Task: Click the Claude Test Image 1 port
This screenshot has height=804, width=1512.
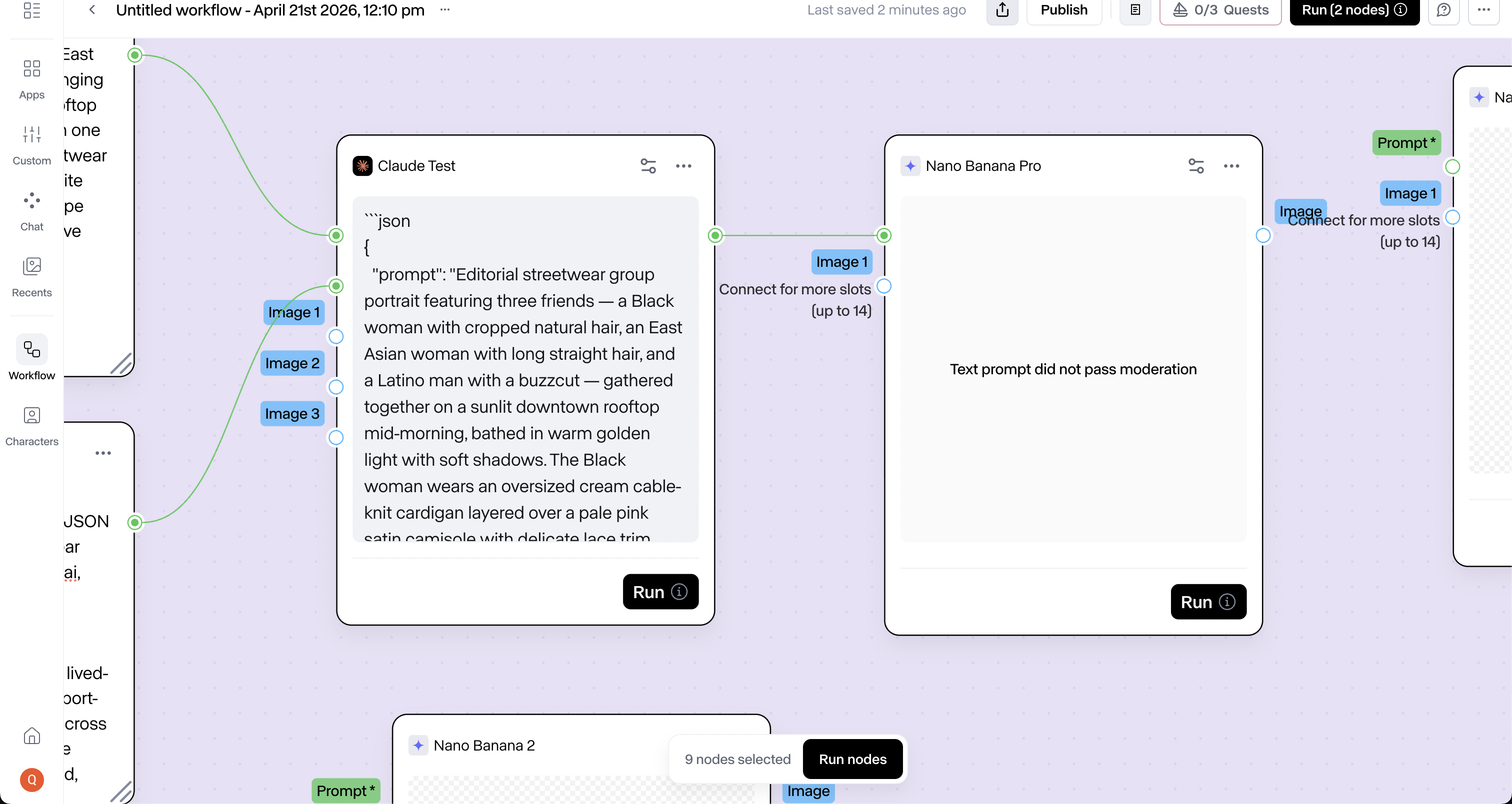Action: click(x=335, y=337)
